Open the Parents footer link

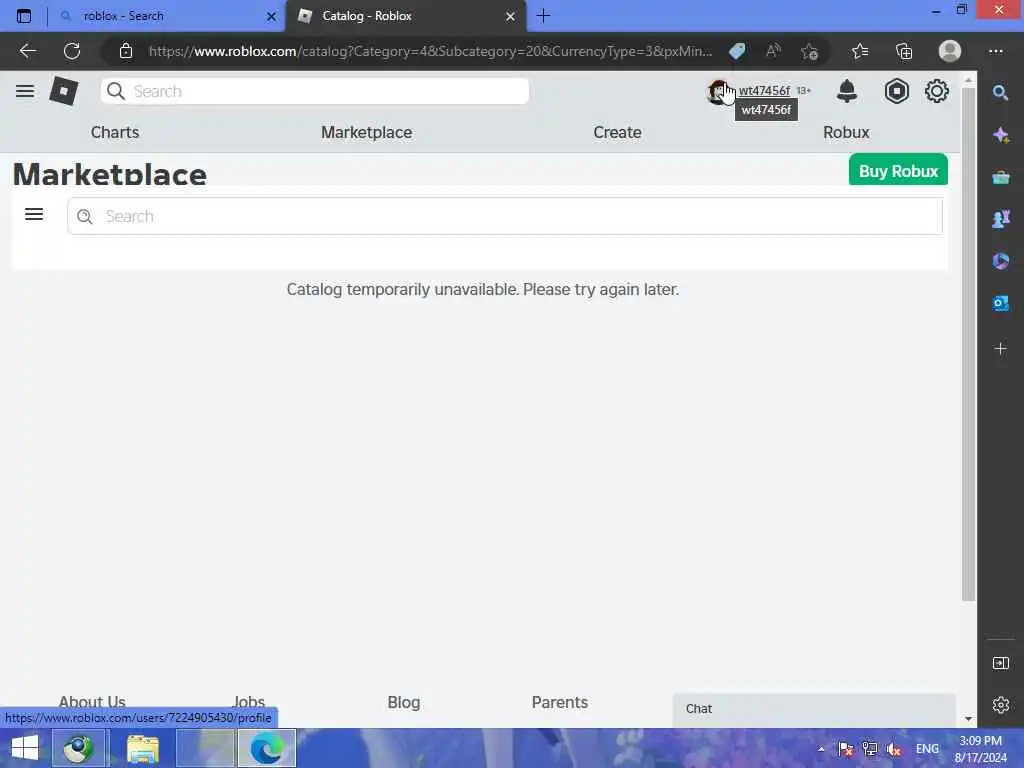click(x=560, y=702)
